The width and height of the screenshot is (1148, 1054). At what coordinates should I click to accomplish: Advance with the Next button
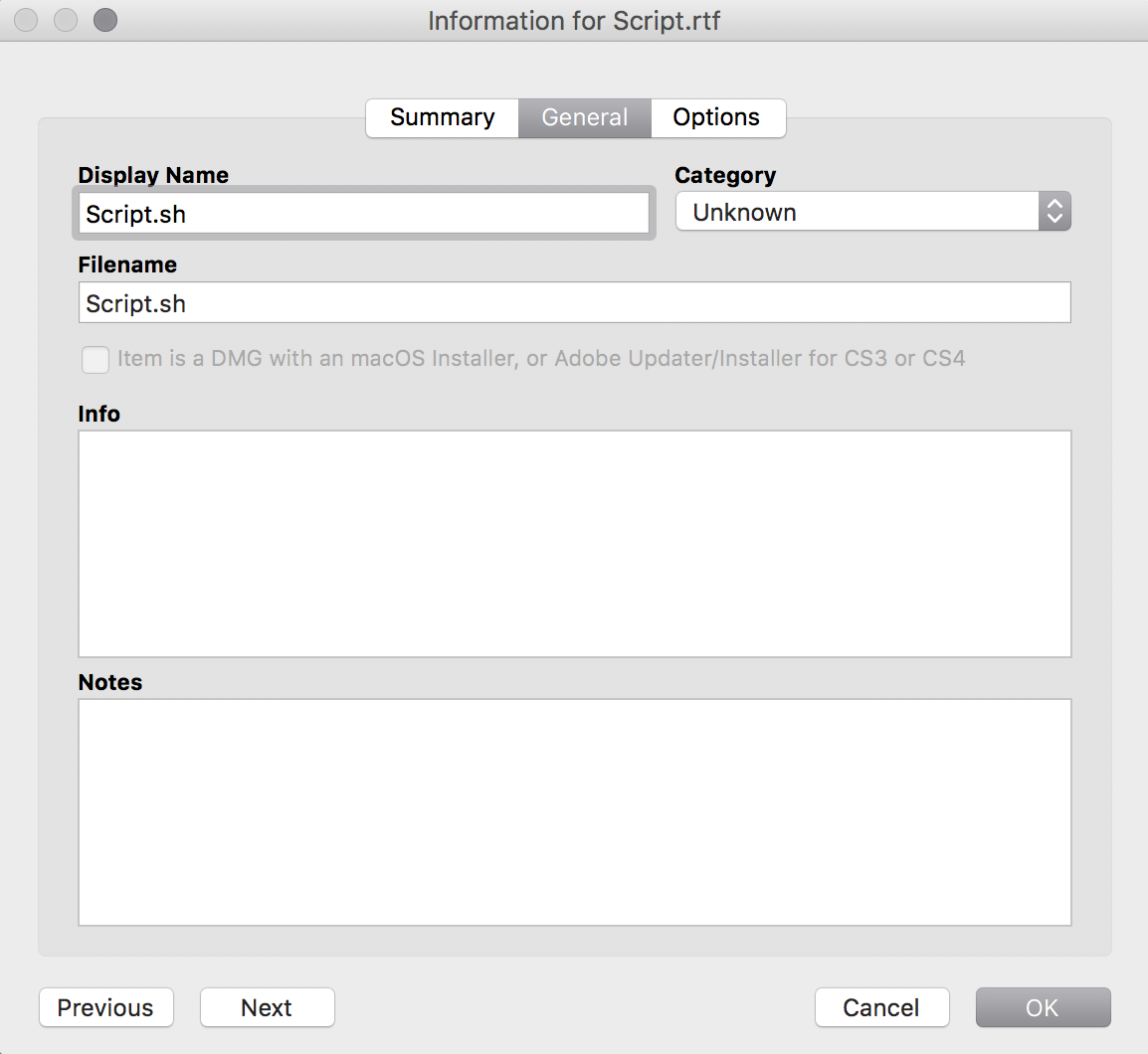coord(268,1008)
